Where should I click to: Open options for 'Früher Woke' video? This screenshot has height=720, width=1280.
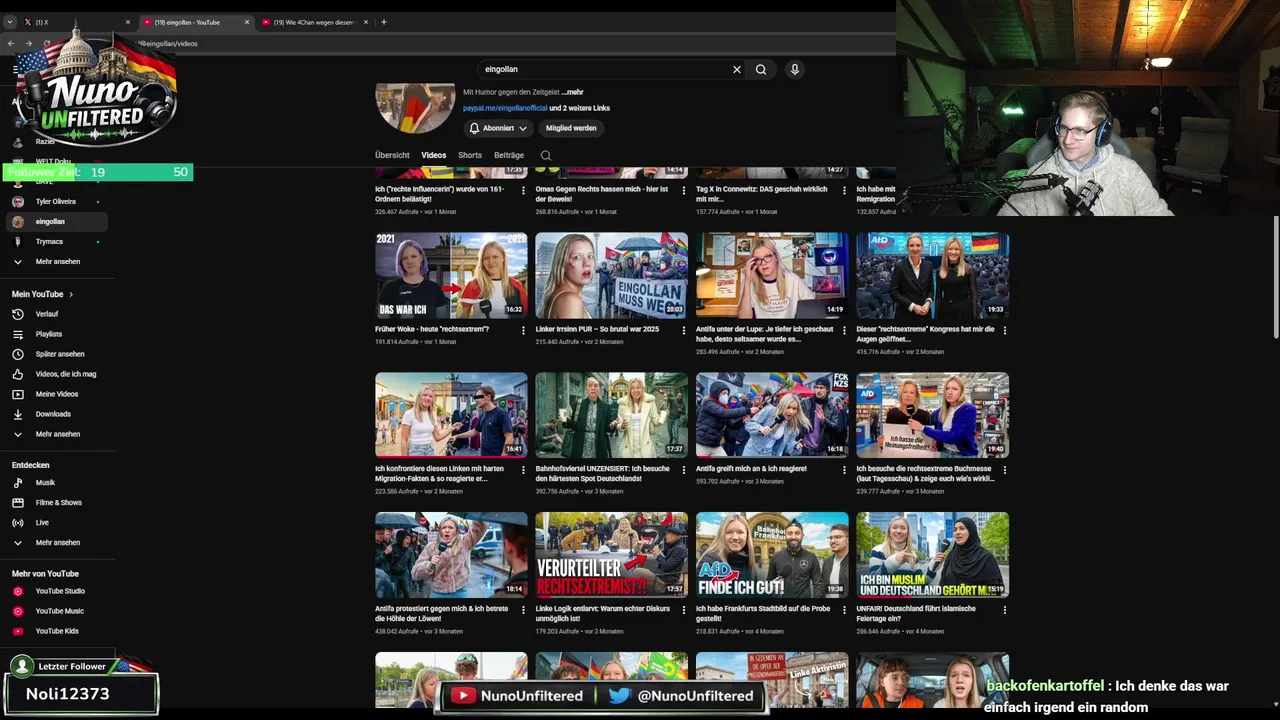(523, 330)
